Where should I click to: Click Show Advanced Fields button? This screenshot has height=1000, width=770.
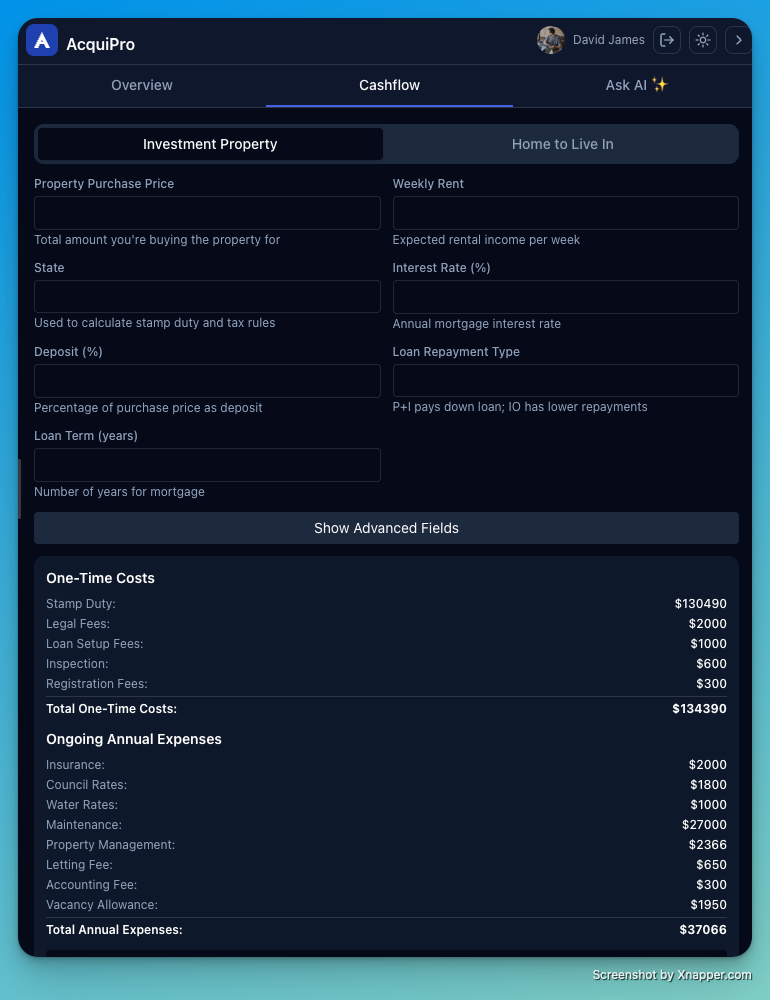(x=386, y=528)
